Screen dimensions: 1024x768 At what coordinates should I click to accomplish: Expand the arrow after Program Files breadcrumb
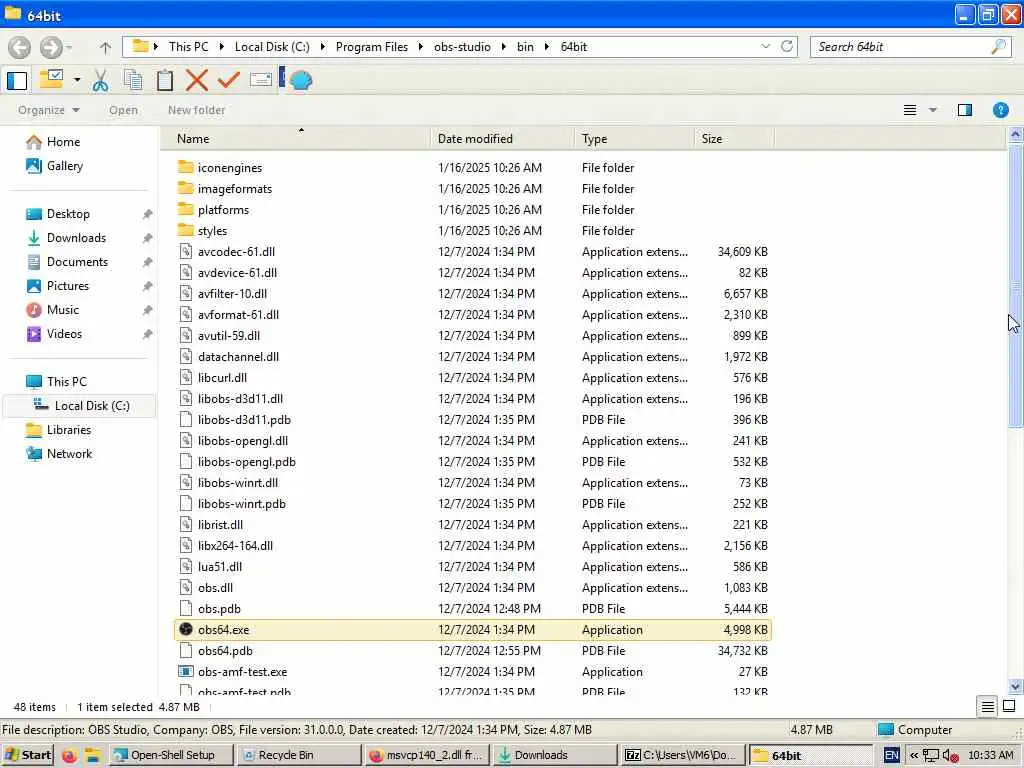(x=421, y=47)
